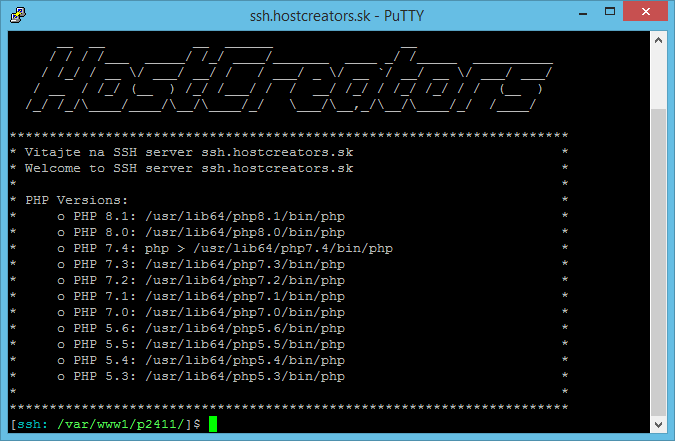The height and width of the screenshot is (441, 675).
Task: Click the scrollbar up arrow
Action: point(658,40)
